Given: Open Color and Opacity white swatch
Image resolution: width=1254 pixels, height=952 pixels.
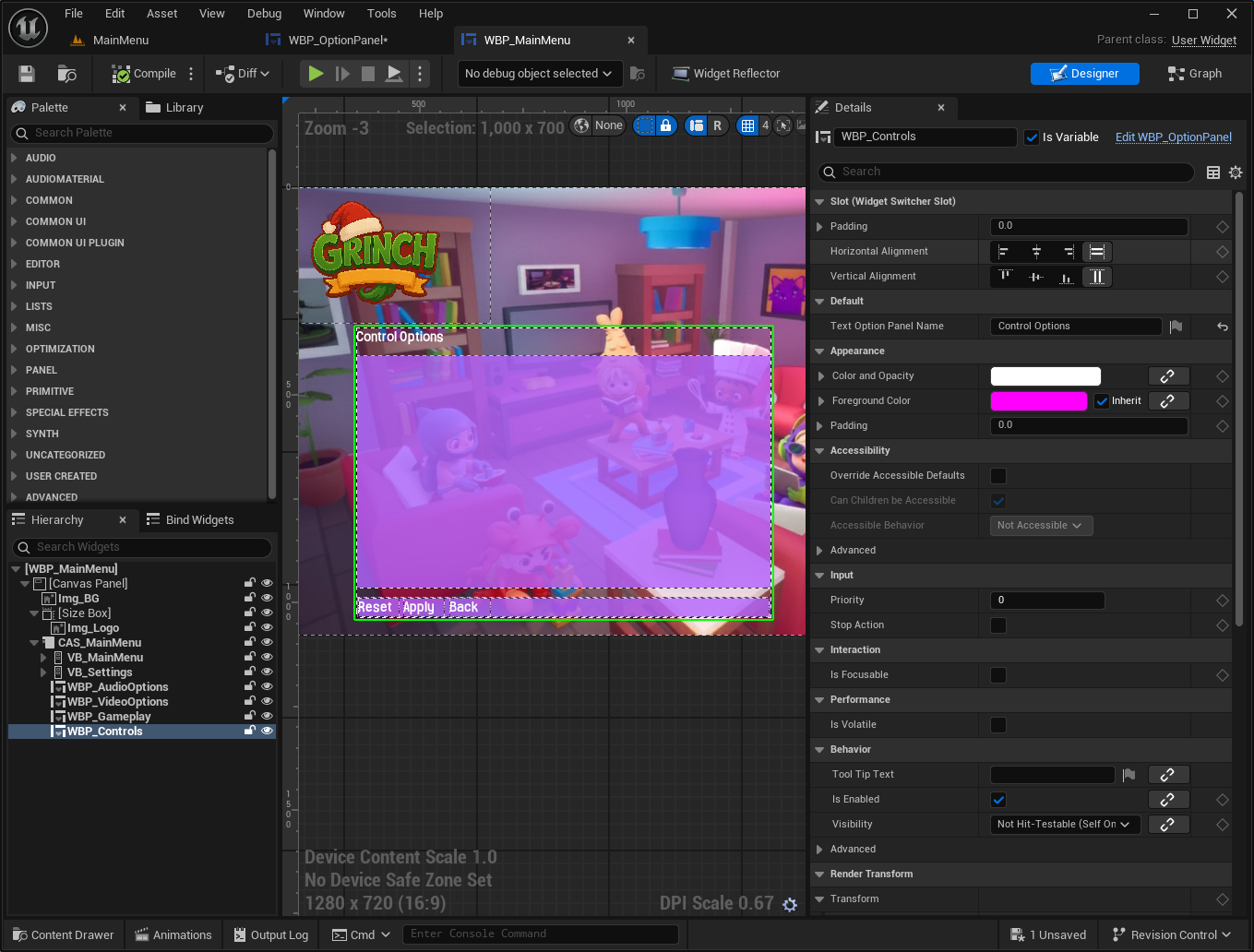Looking at the screenshot, I should (x=1045, y=376).
